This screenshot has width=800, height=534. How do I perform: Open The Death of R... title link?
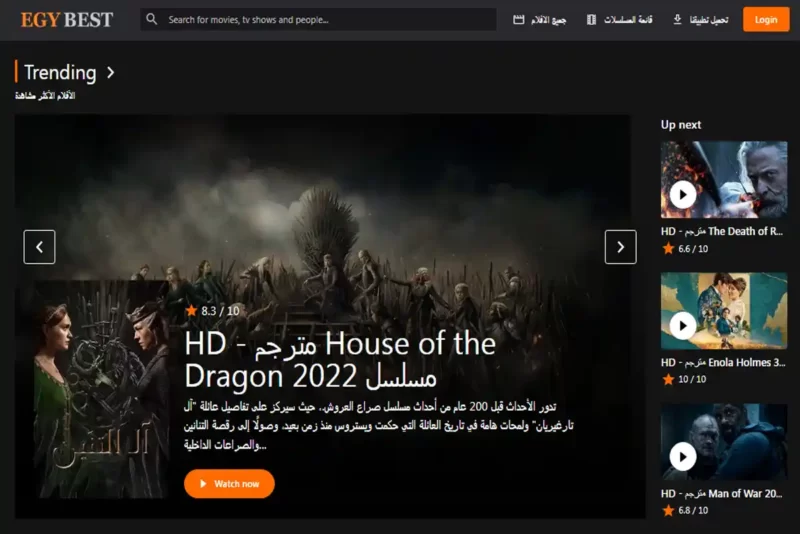coord(721,232)
